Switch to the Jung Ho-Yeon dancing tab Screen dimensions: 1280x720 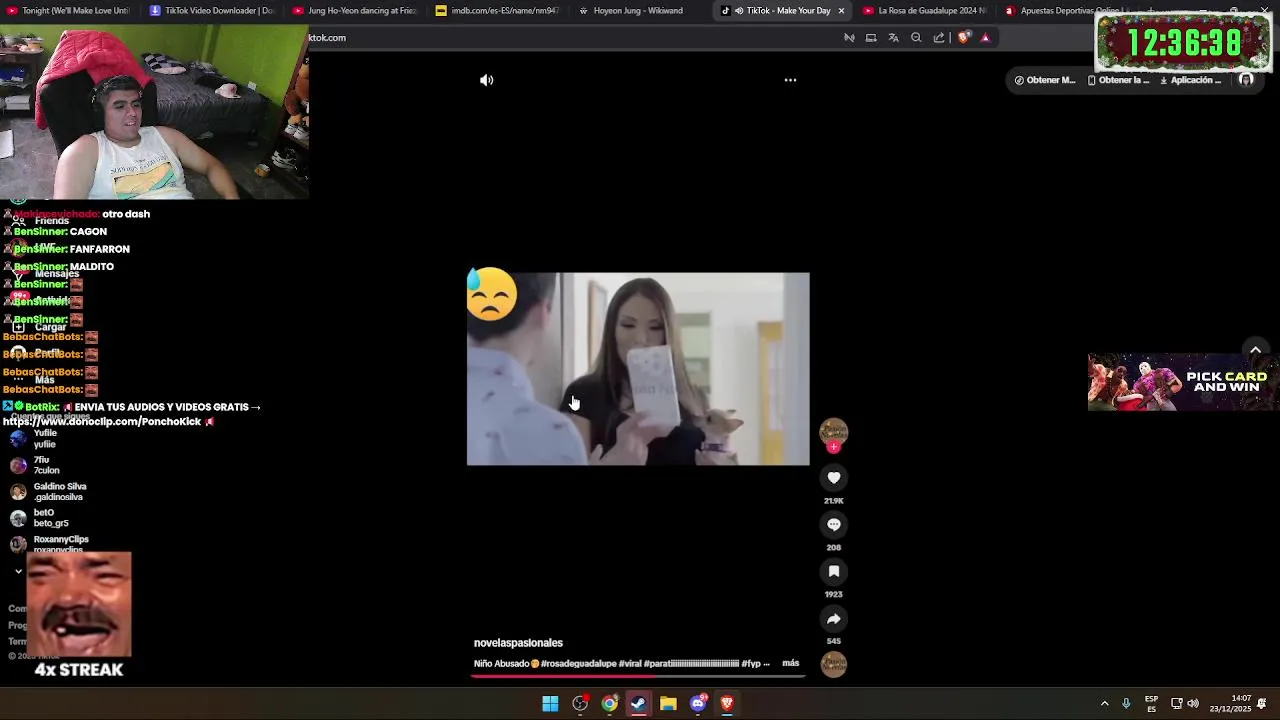coord(355,11)
